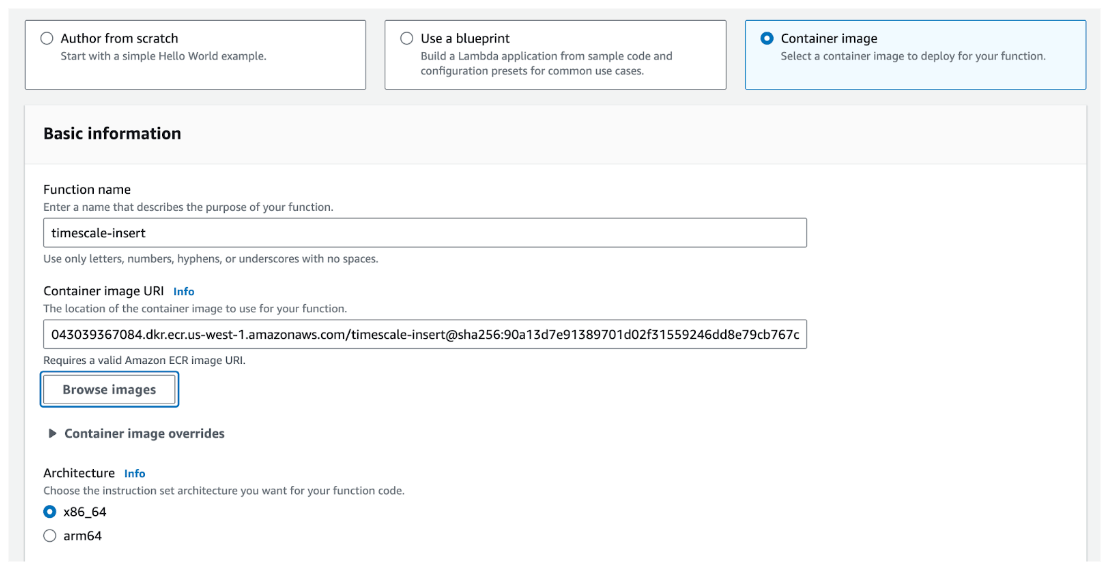Select the Author from scratch radio button
This screenshot has height=573, width=1110.
tap(47, 38)
